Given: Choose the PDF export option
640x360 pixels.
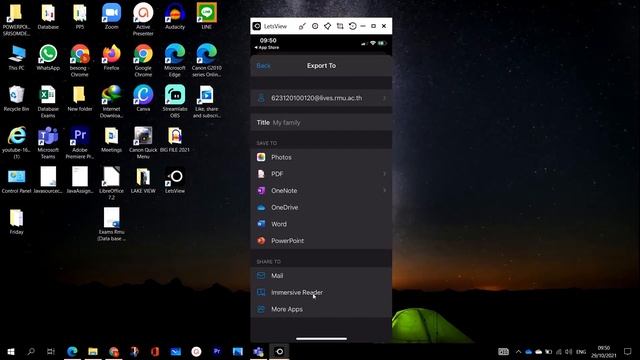Looking at the screenshot, I should (x=321, y=174).
